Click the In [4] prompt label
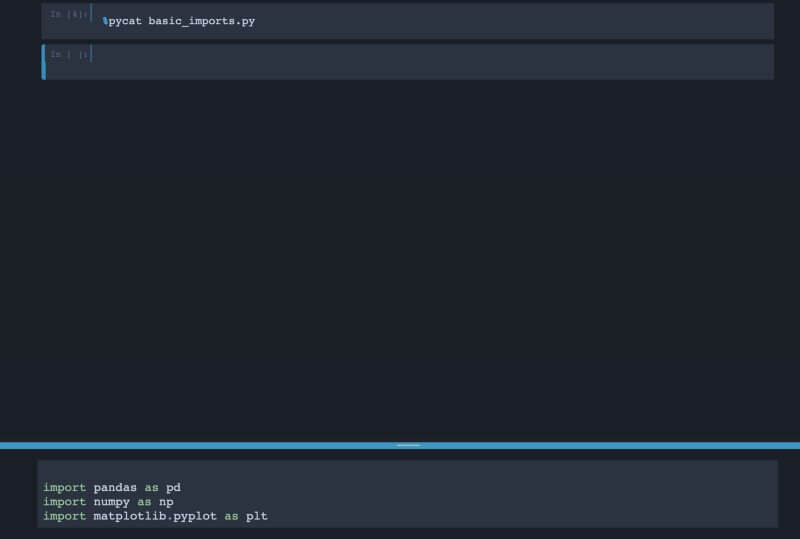The height and width of the screenshot is (539, 800). [68, 15]
